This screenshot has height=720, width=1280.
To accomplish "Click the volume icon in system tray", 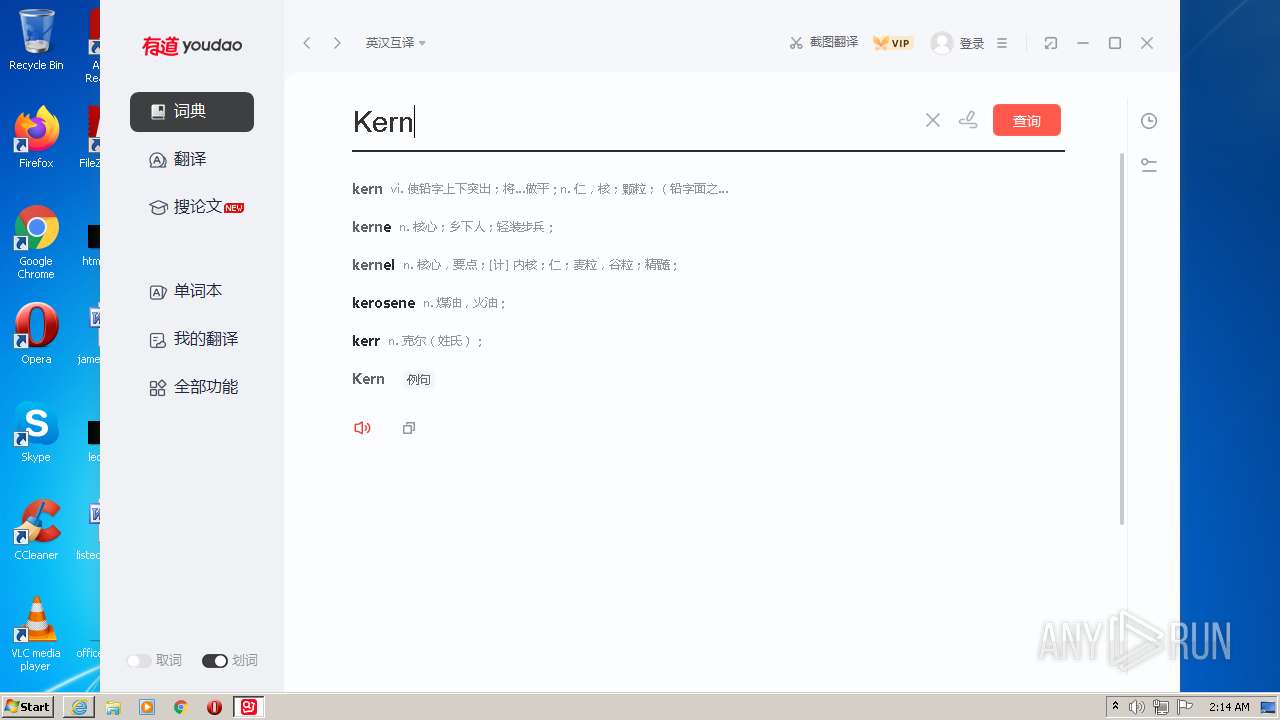I will [1136, 707].
